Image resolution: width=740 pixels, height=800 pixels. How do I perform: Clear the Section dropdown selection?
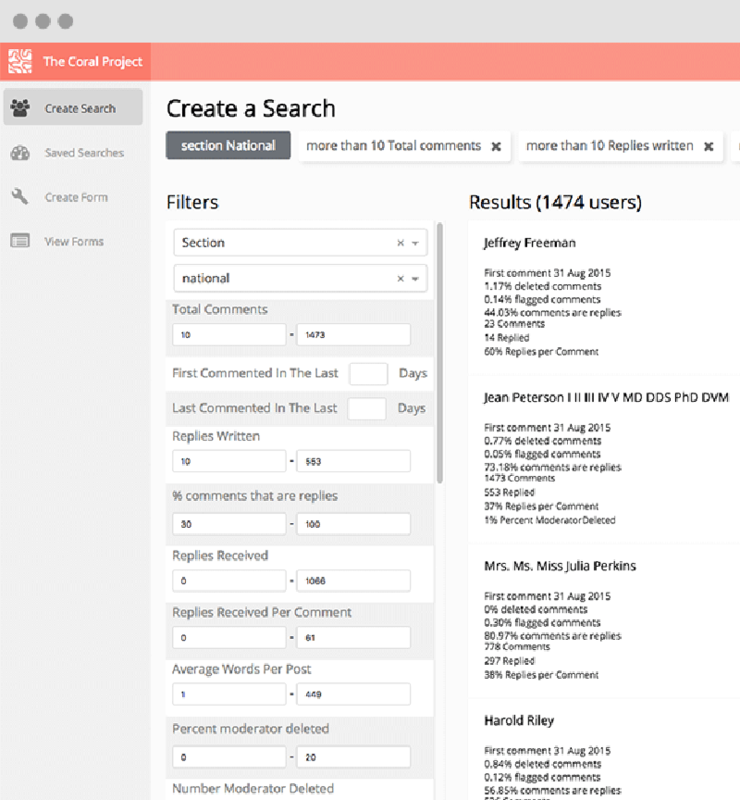[400, 243]
